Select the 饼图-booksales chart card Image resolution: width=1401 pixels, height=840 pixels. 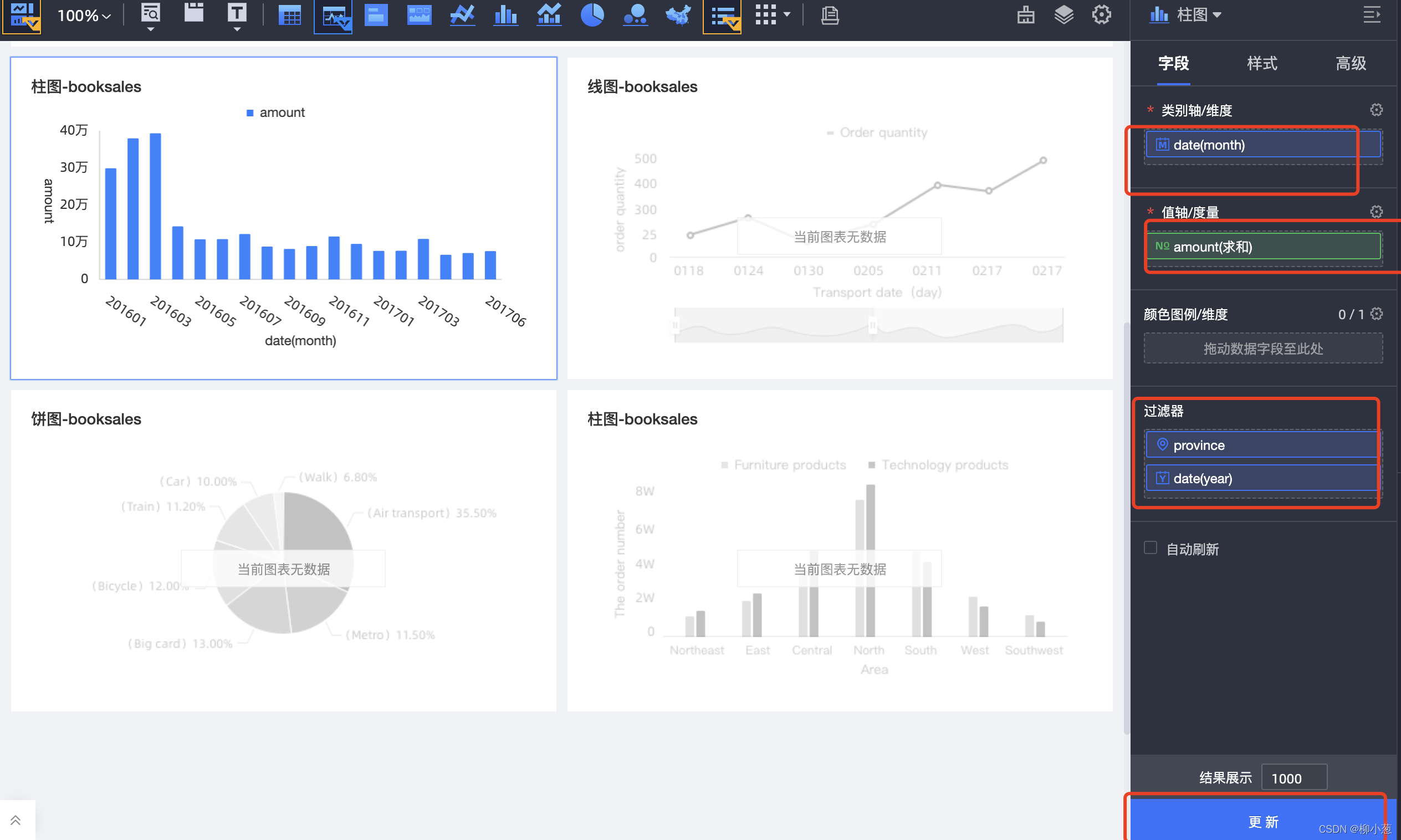(284, 550)
